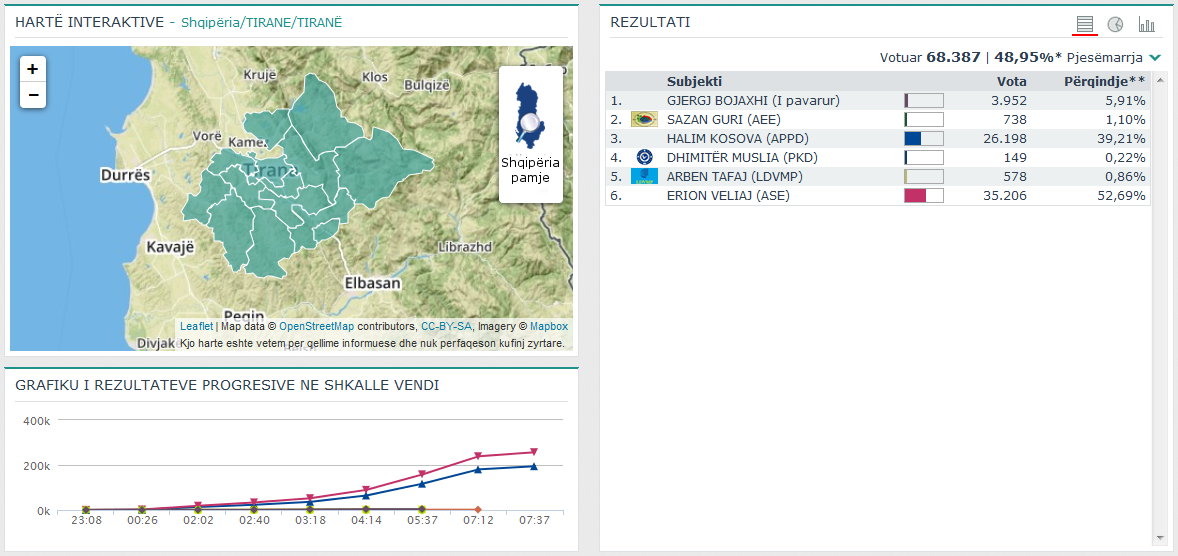1178x556 pixels.
Task: Click total votes figure 68.387
Action: tap(953, 57)
